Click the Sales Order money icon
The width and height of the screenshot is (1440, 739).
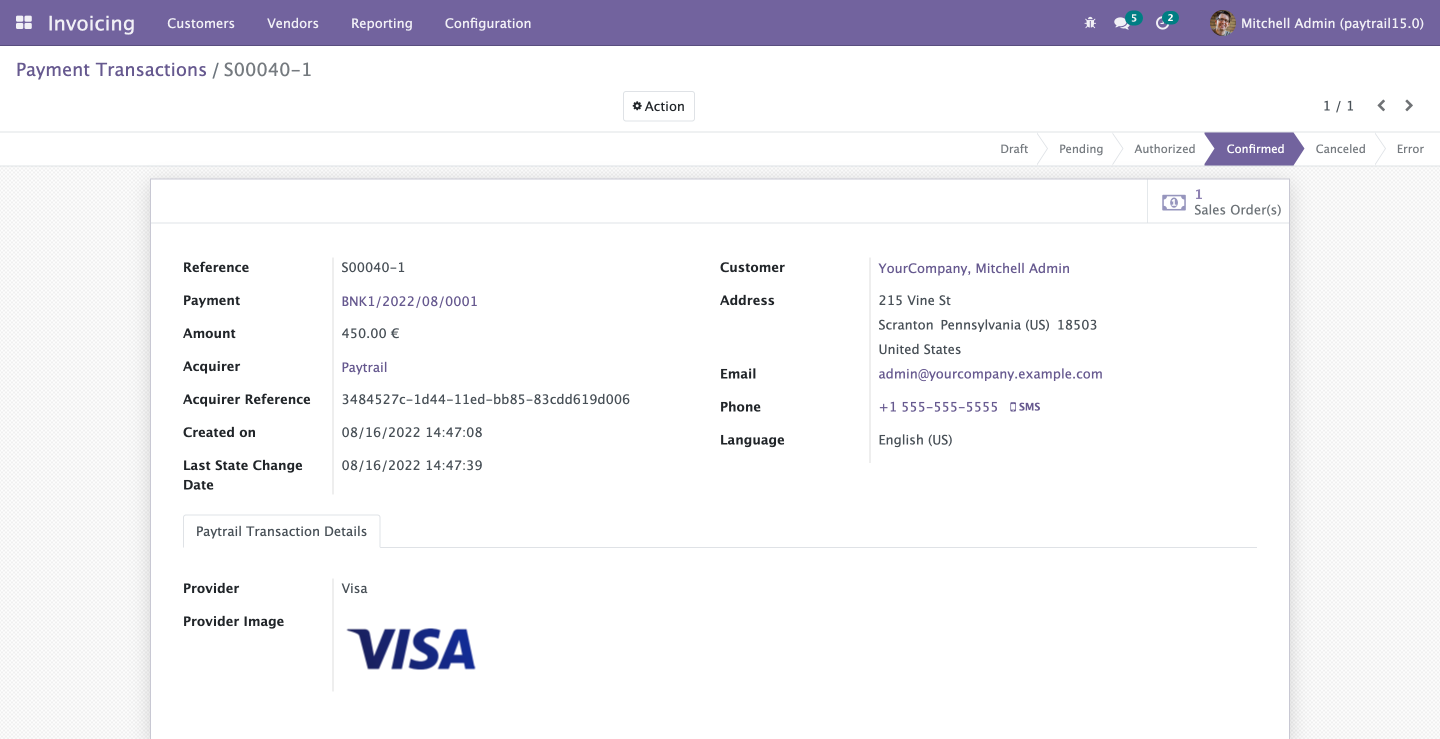click(1174, 202)
